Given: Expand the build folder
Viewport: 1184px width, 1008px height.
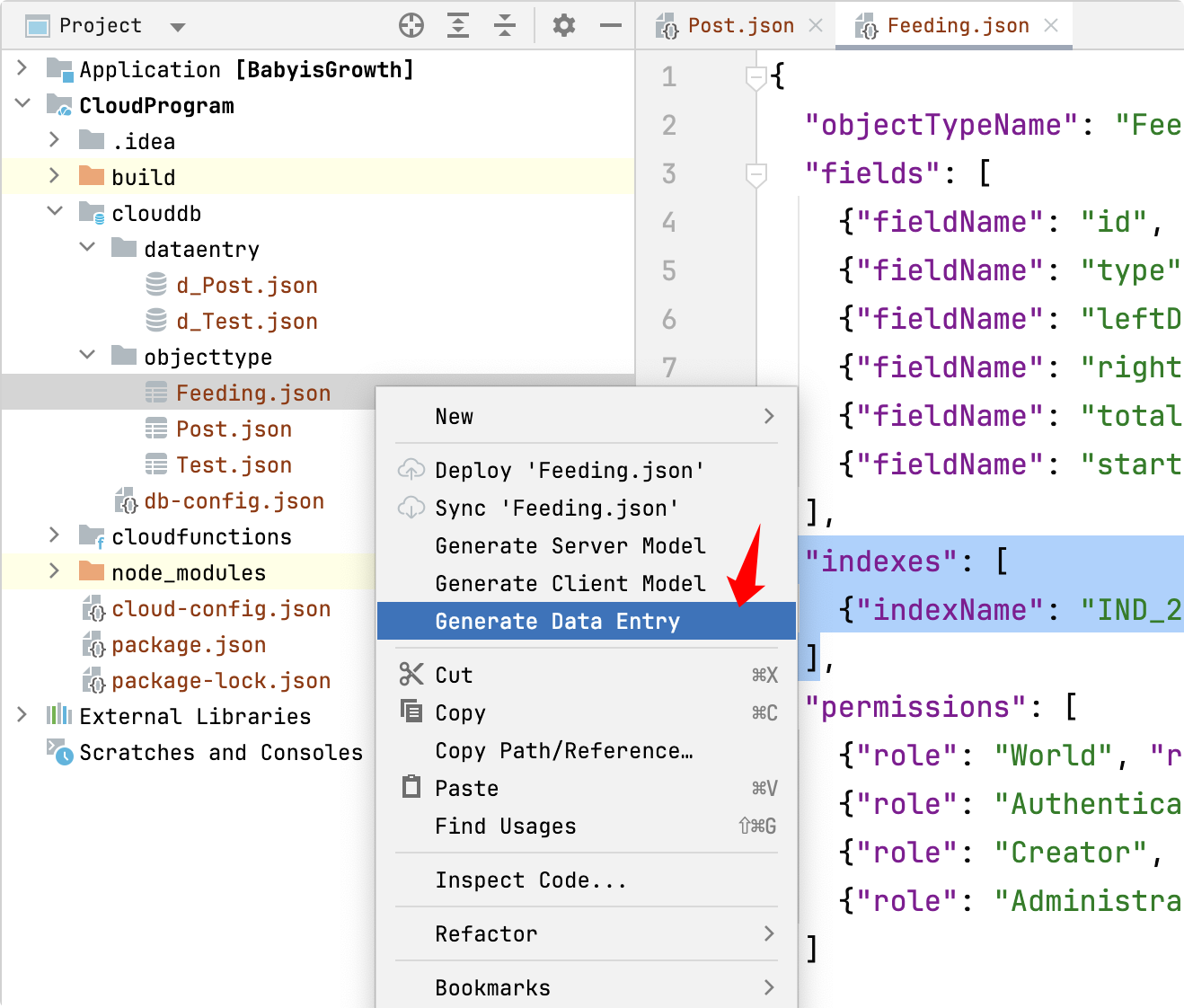Looking at the screenshot, I should coord(55,176).
